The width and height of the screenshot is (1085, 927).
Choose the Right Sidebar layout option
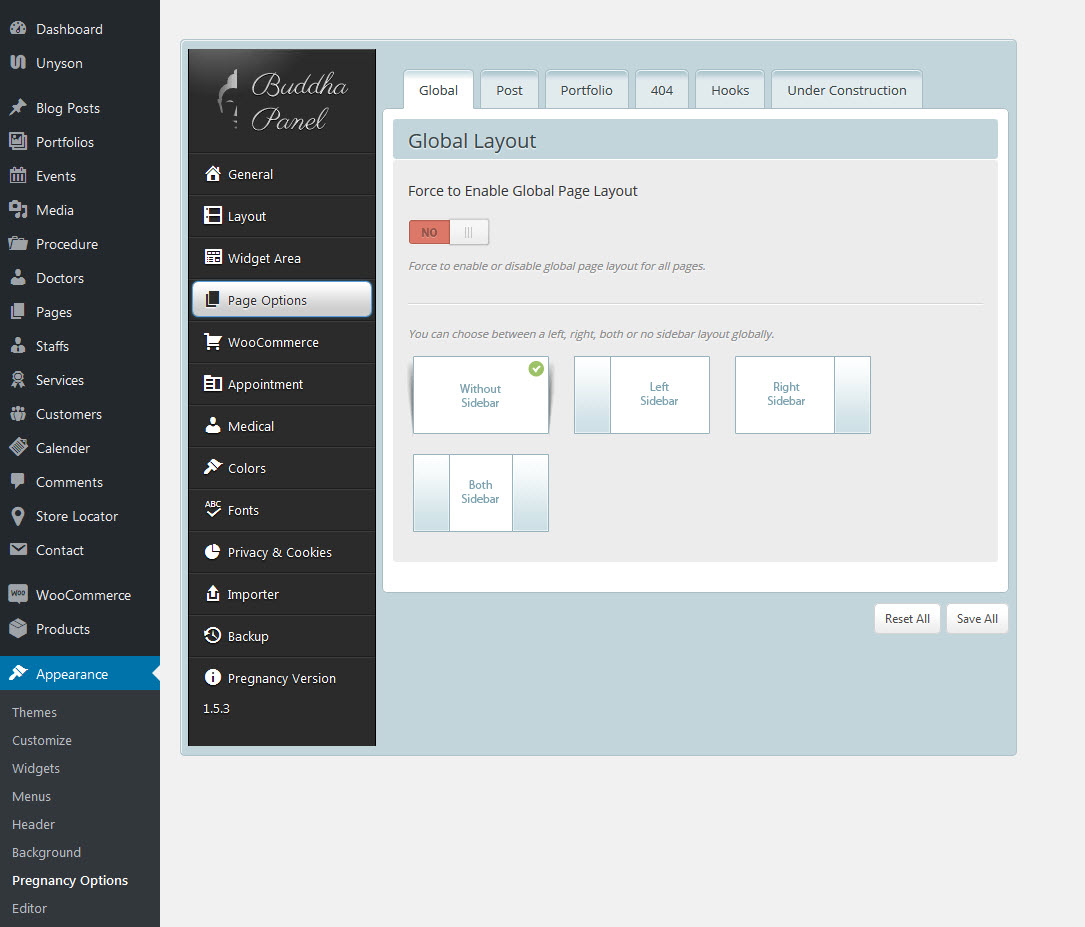point(802,395)
